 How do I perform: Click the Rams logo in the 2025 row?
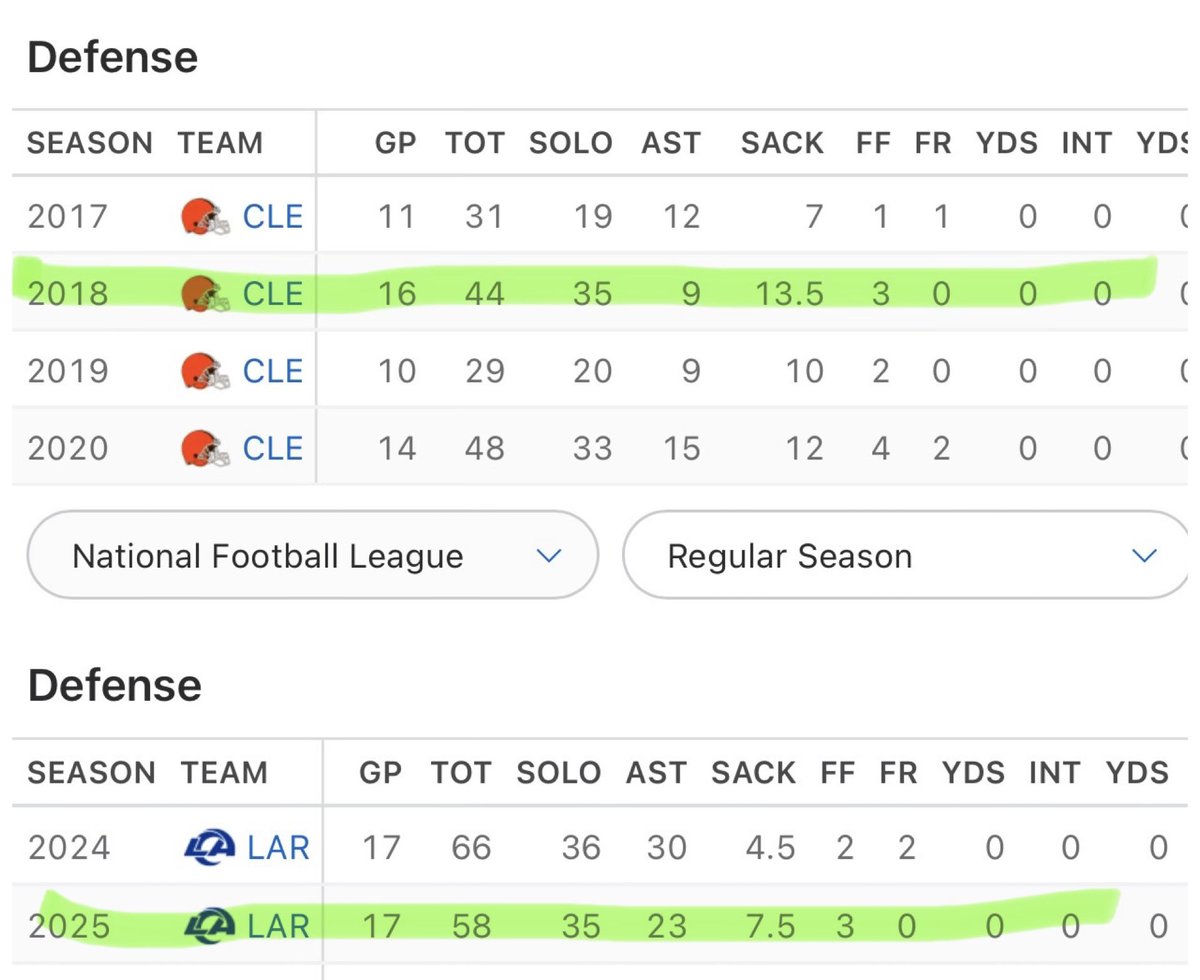coord(211,926)
